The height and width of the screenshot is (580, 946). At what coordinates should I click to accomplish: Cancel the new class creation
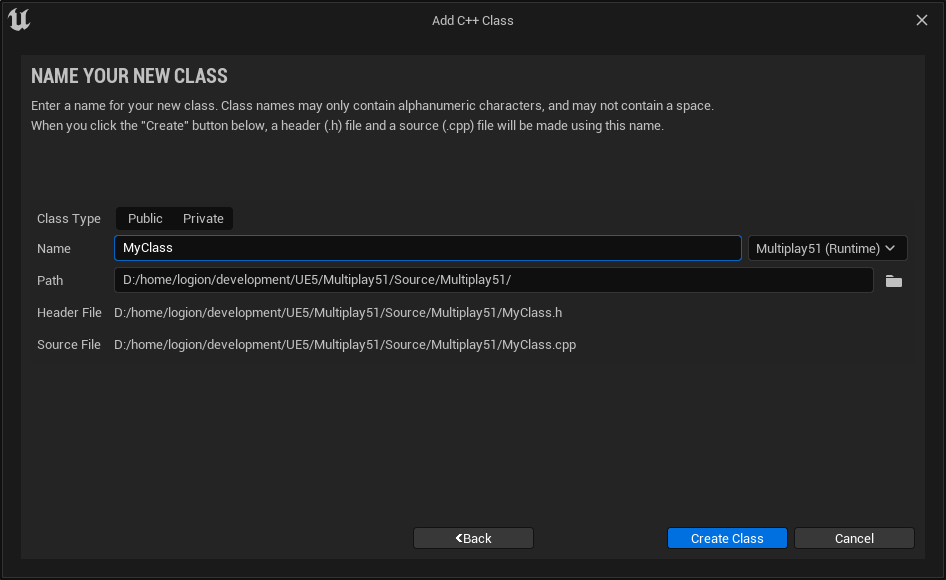854,538
